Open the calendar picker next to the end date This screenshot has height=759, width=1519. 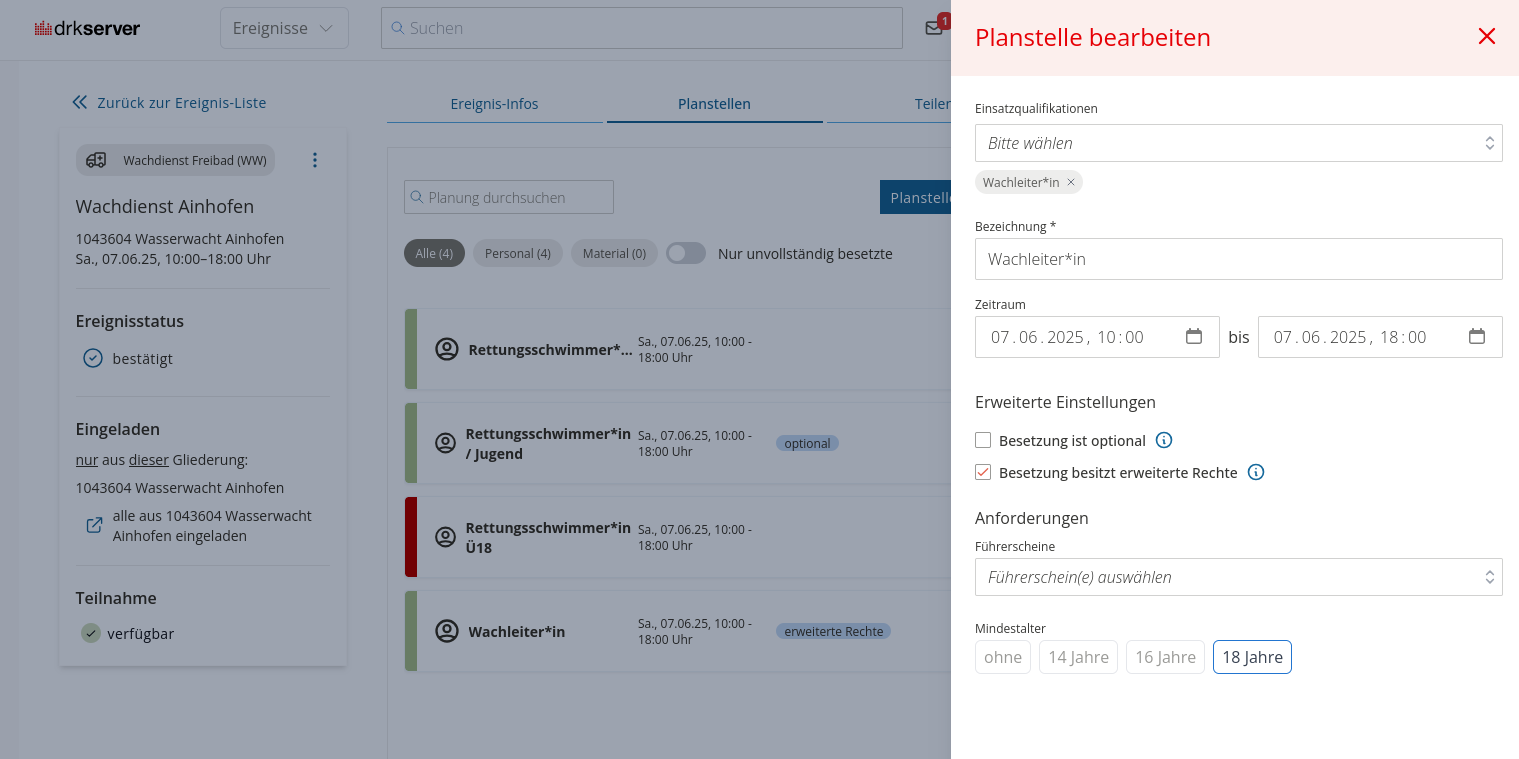pyautogui.click(x=1477, y=337)
